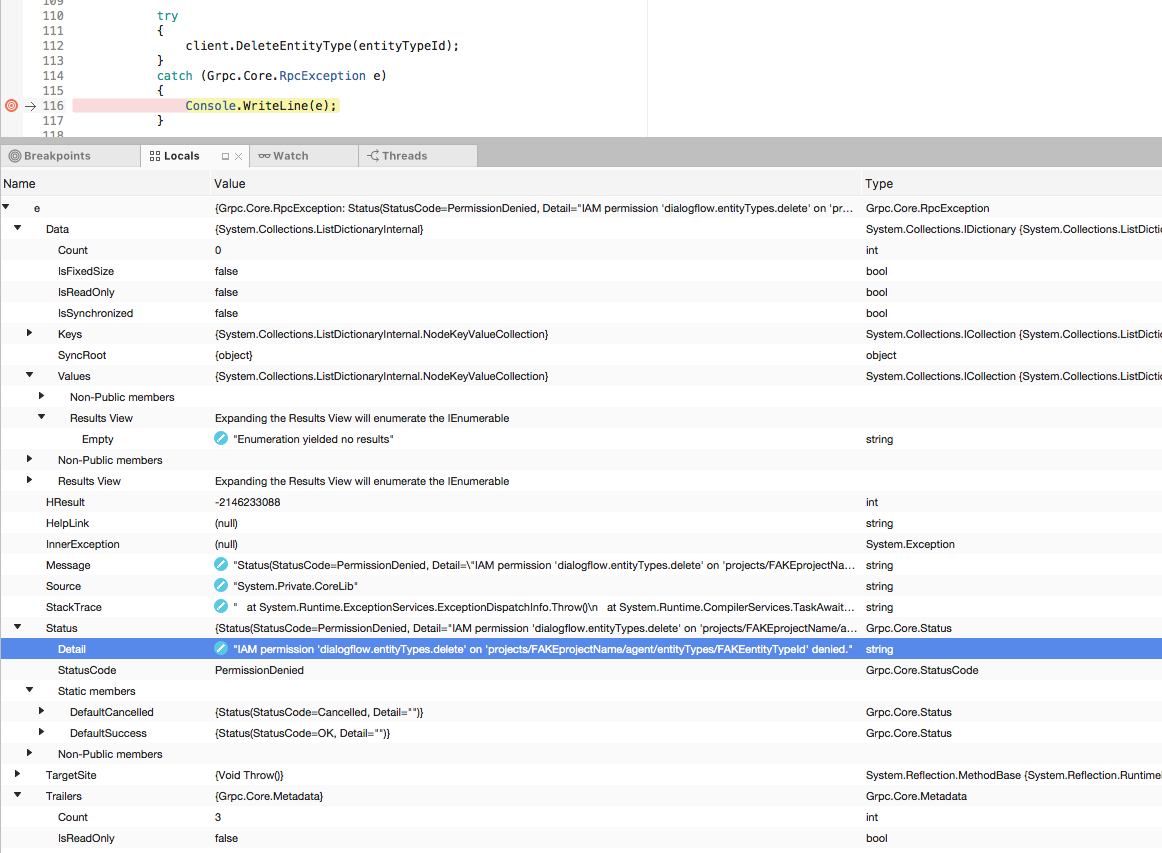Collapse the Data node under e

[x=17, y=228]
